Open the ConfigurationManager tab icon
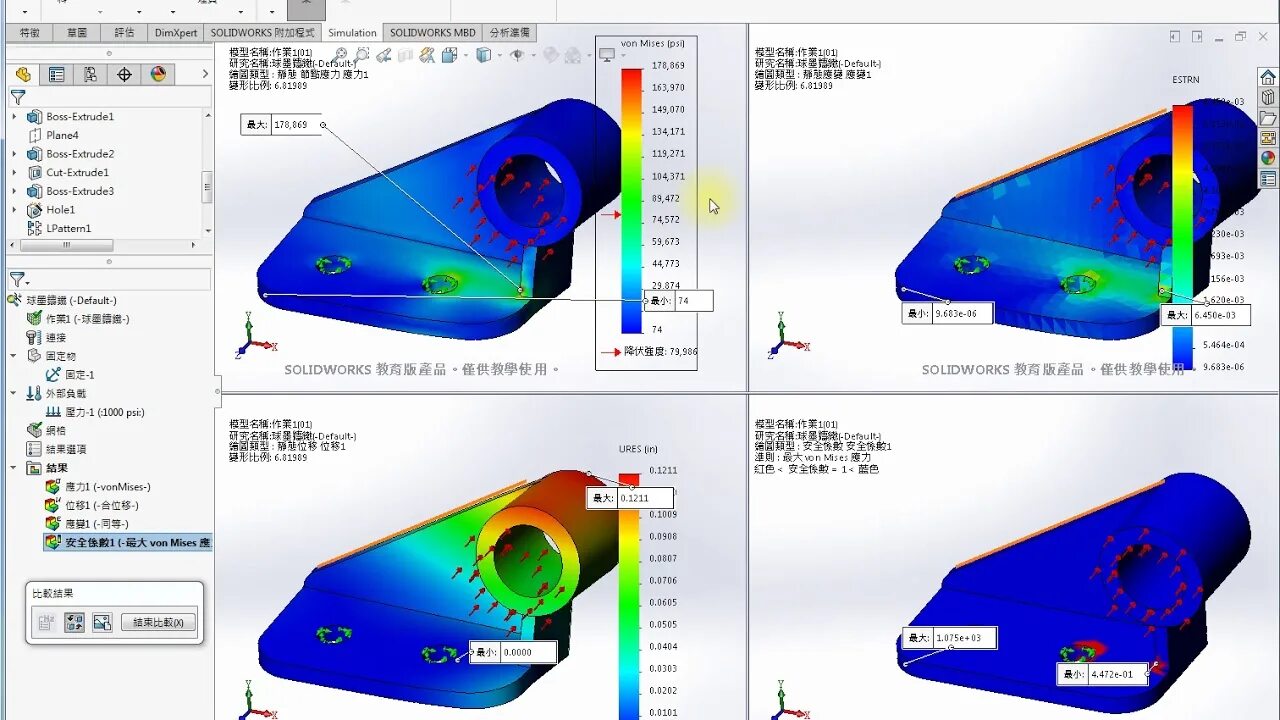Viewport: 1280px width, 720px height. [91, 75]
